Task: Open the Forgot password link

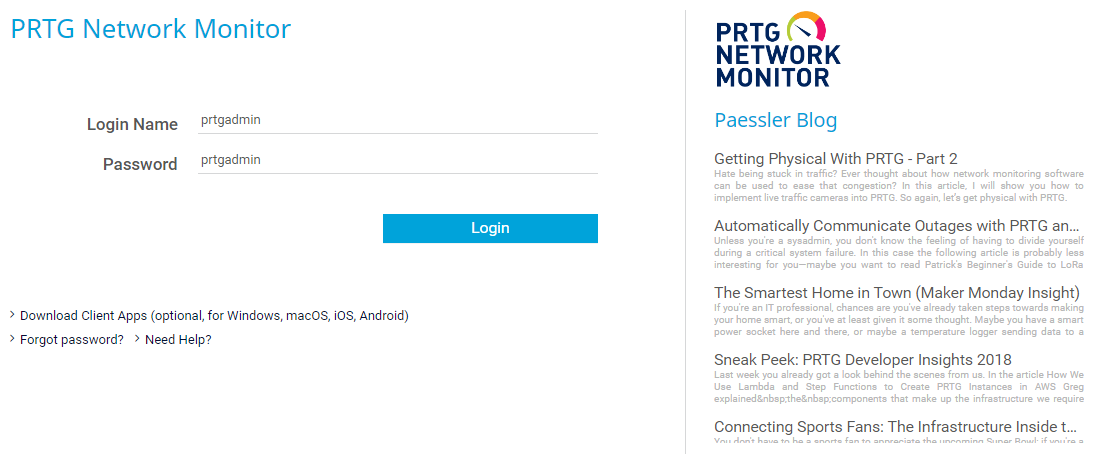Action: click(72, 339)
